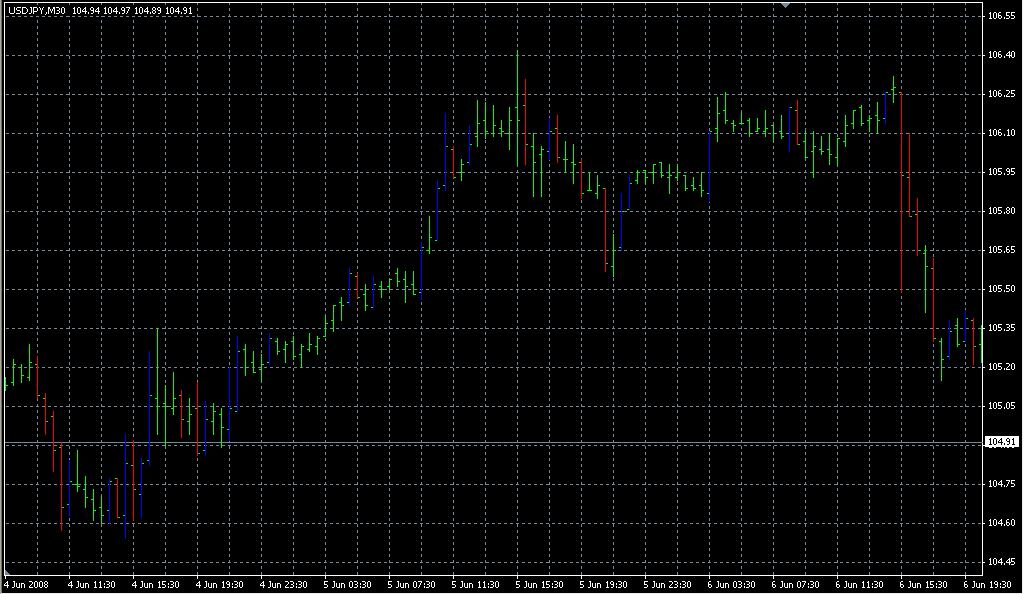Click the 4 Jun 2008 time axis label
Image resolution: width=1024 pixels, height=594 pixels.
point(30,585)
